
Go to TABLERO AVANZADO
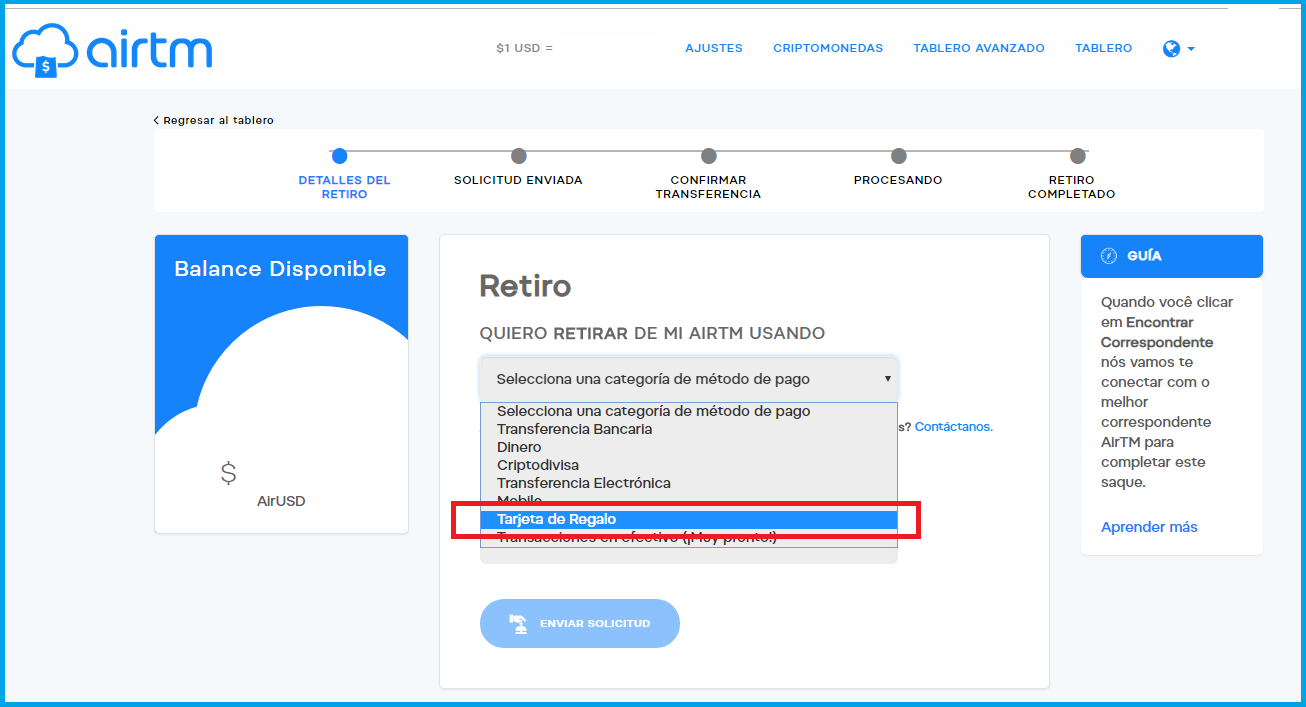[x=979, y=48]
